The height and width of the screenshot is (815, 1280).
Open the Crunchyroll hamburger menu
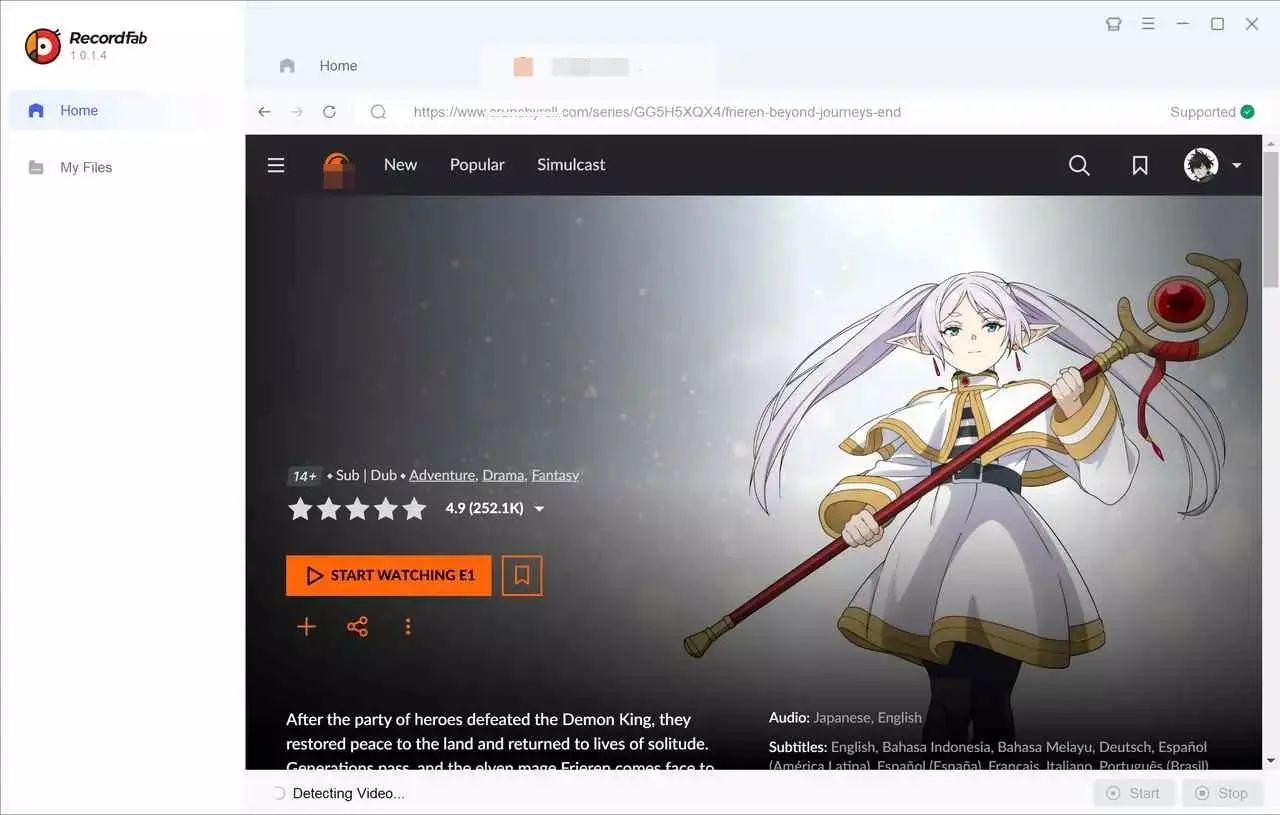point(276,165)
